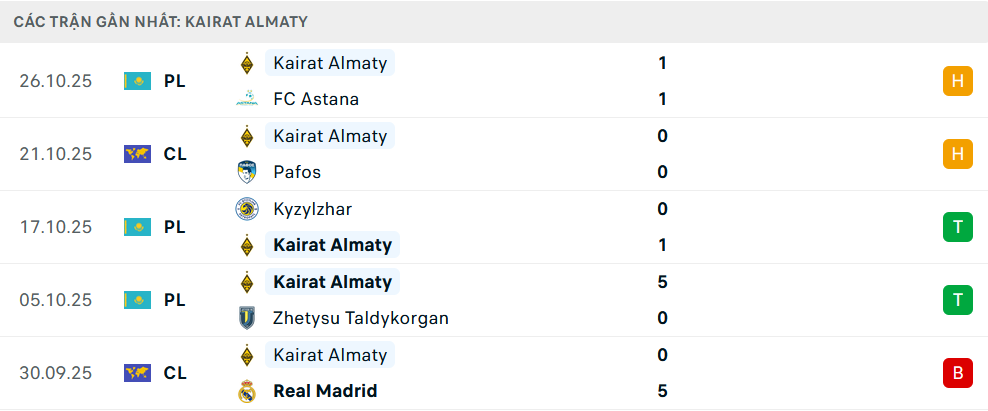Viewport: 988px width, 411px height.
Task: Click the FC Astana team name
Action: (x=316, y=99)
